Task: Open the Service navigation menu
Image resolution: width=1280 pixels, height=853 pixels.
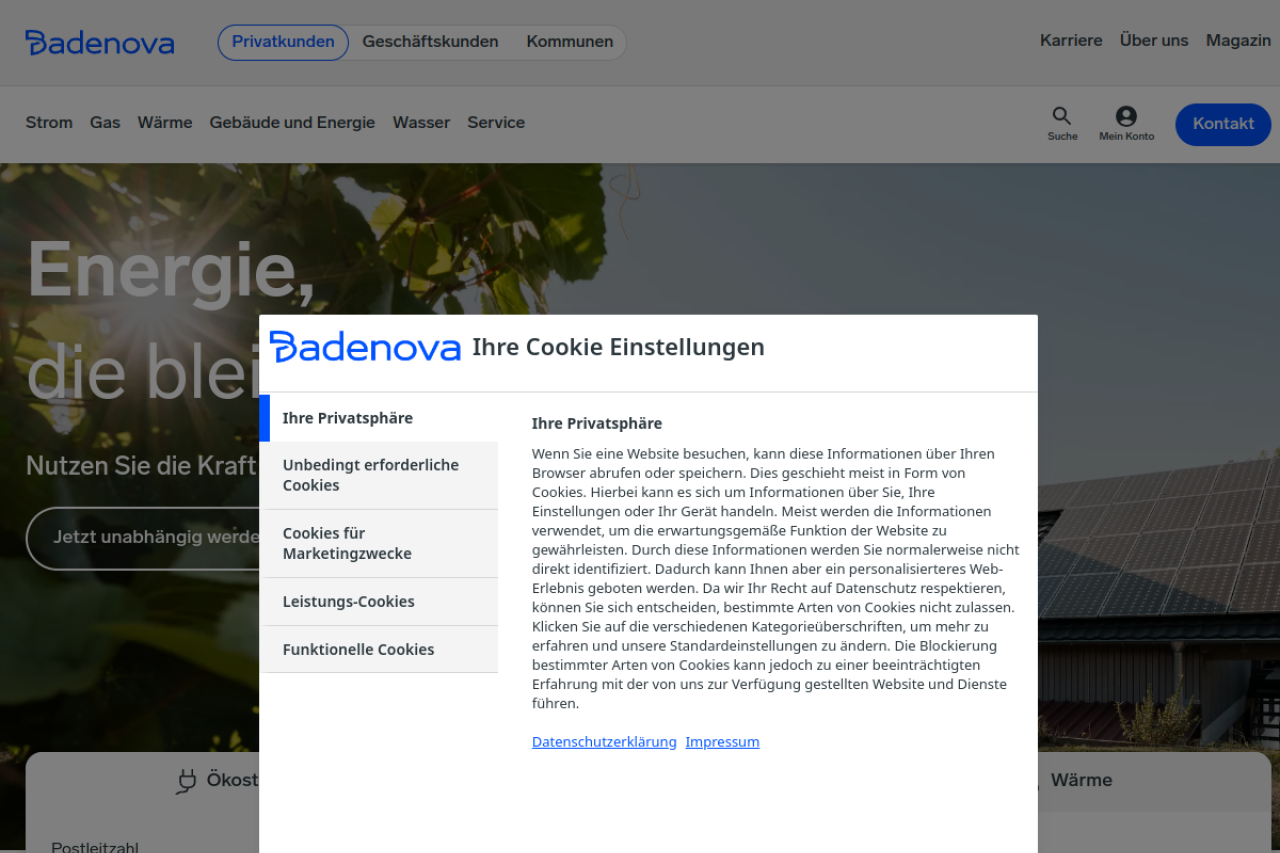Action: pyautogui.click(x=496, y=123)
